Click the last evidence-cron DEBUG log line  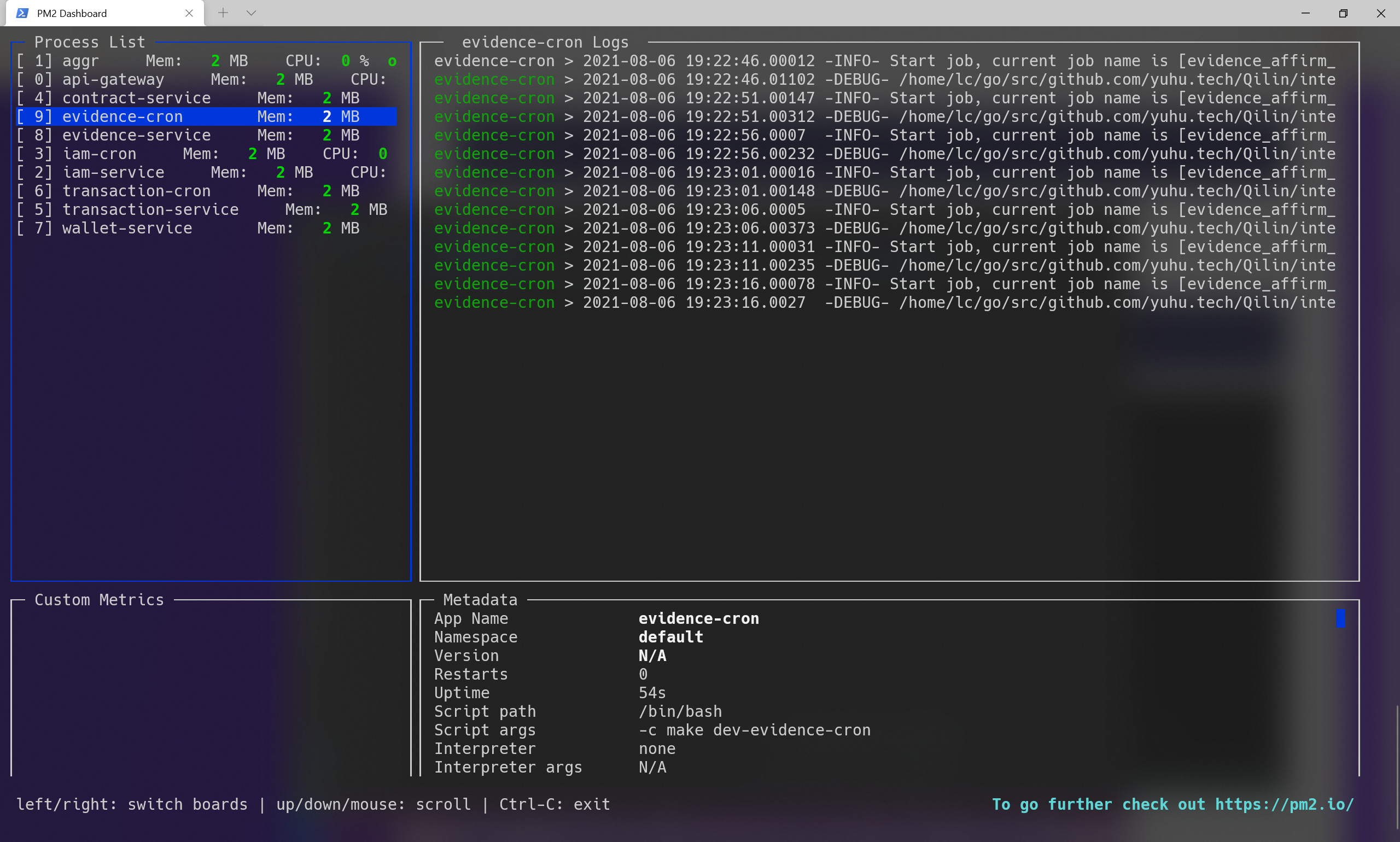(x=884, y=303)
